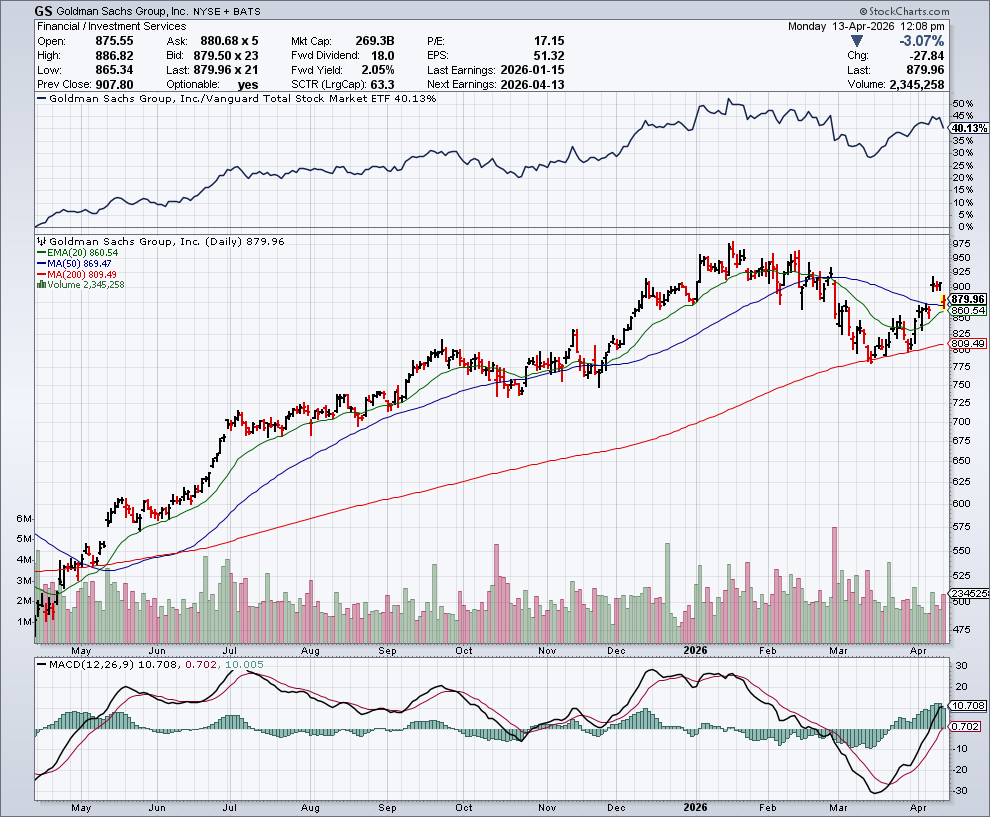Image resolution: width=990 pixels, height=817 pixels.
Task: Click the GS ticker symbol in the header
Action: point(45,12)
